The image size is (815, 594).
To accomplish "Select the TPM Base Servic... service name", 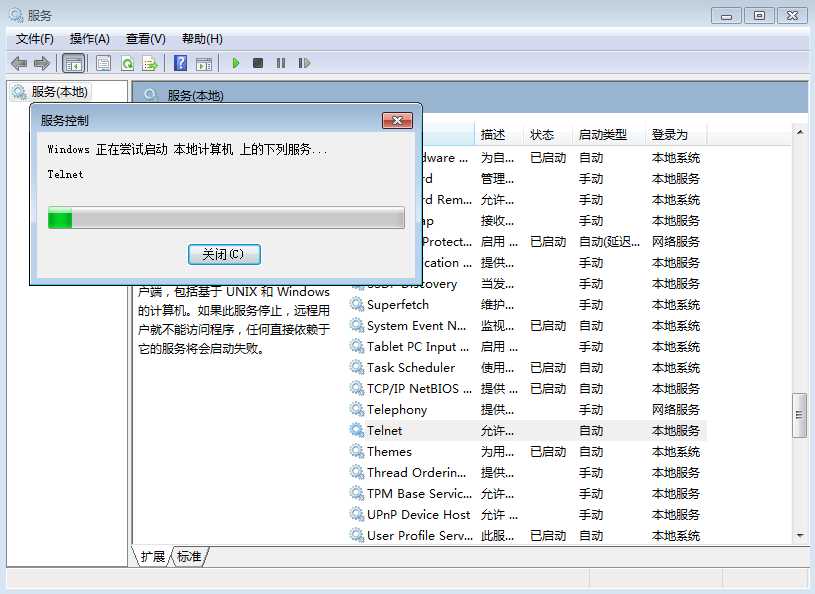I will 419,493.
